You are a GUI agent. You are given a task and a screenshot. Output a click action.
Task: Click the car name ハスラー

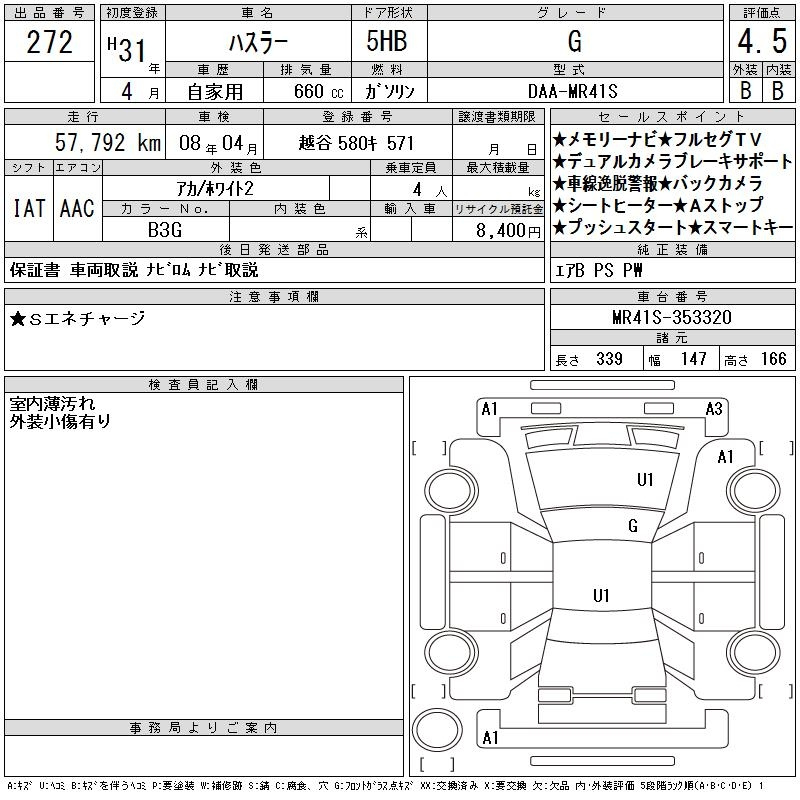258,43
